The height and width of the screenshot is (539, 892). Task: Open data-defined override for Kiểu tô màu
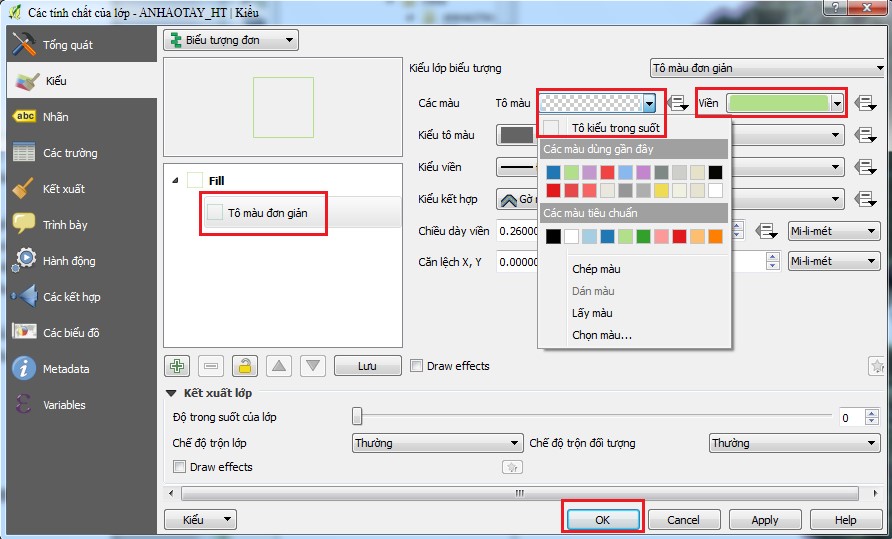tap(865, 135)
